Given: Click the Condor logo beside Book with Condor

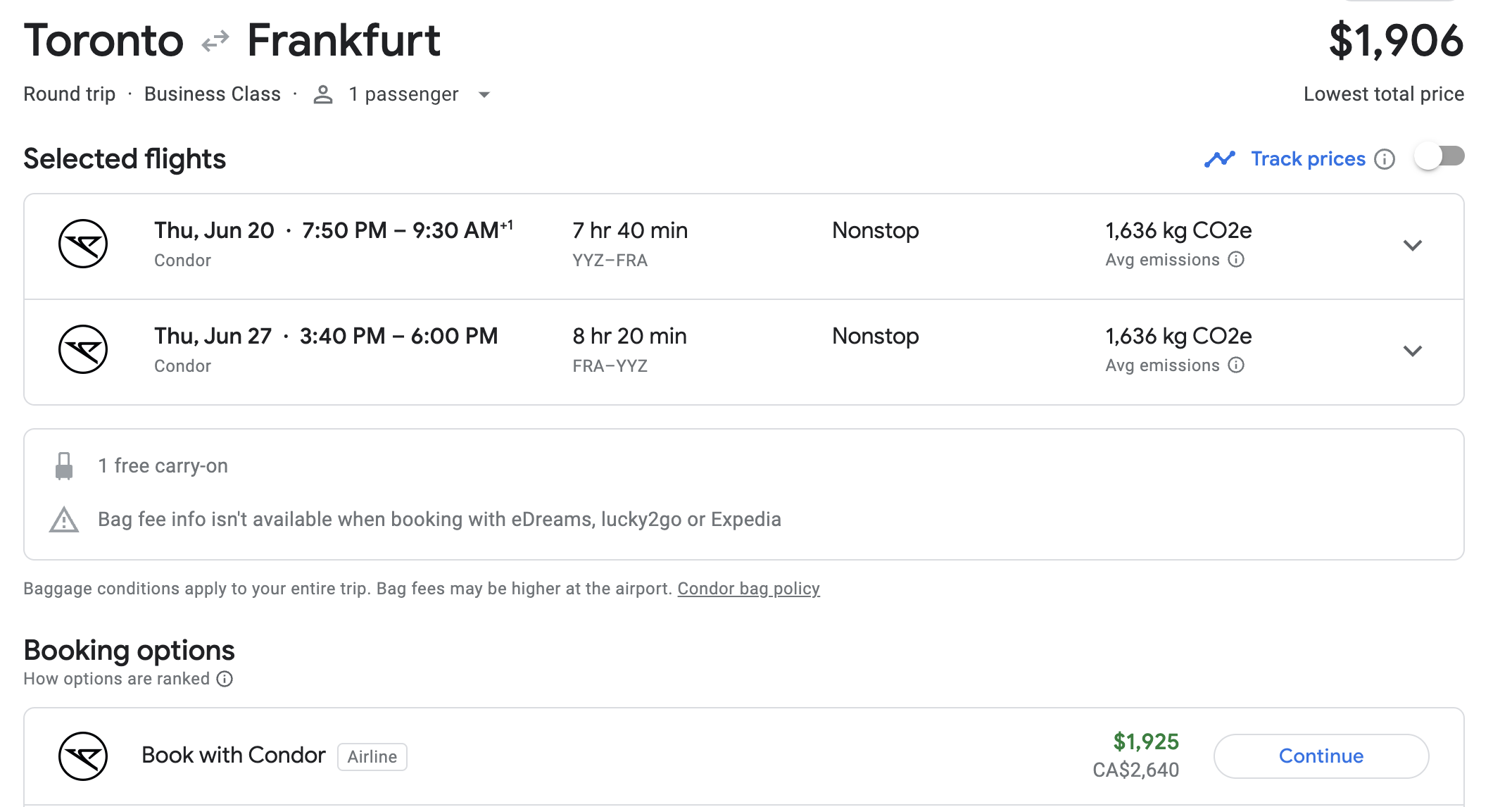Looking at the screenshot, I should [83, 756].
